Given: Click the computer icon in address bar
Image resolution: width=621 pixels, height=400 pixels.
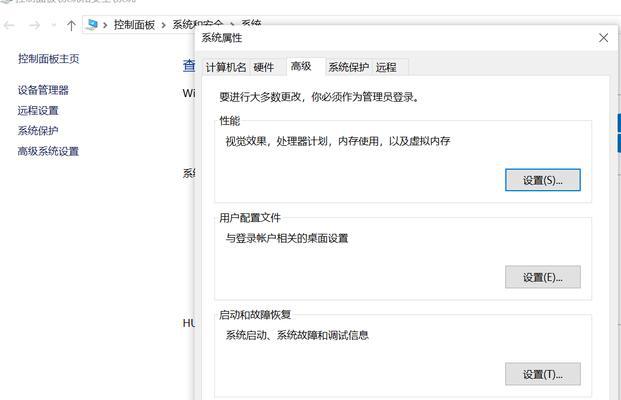Looking at the screenshot, I should 92,25.
